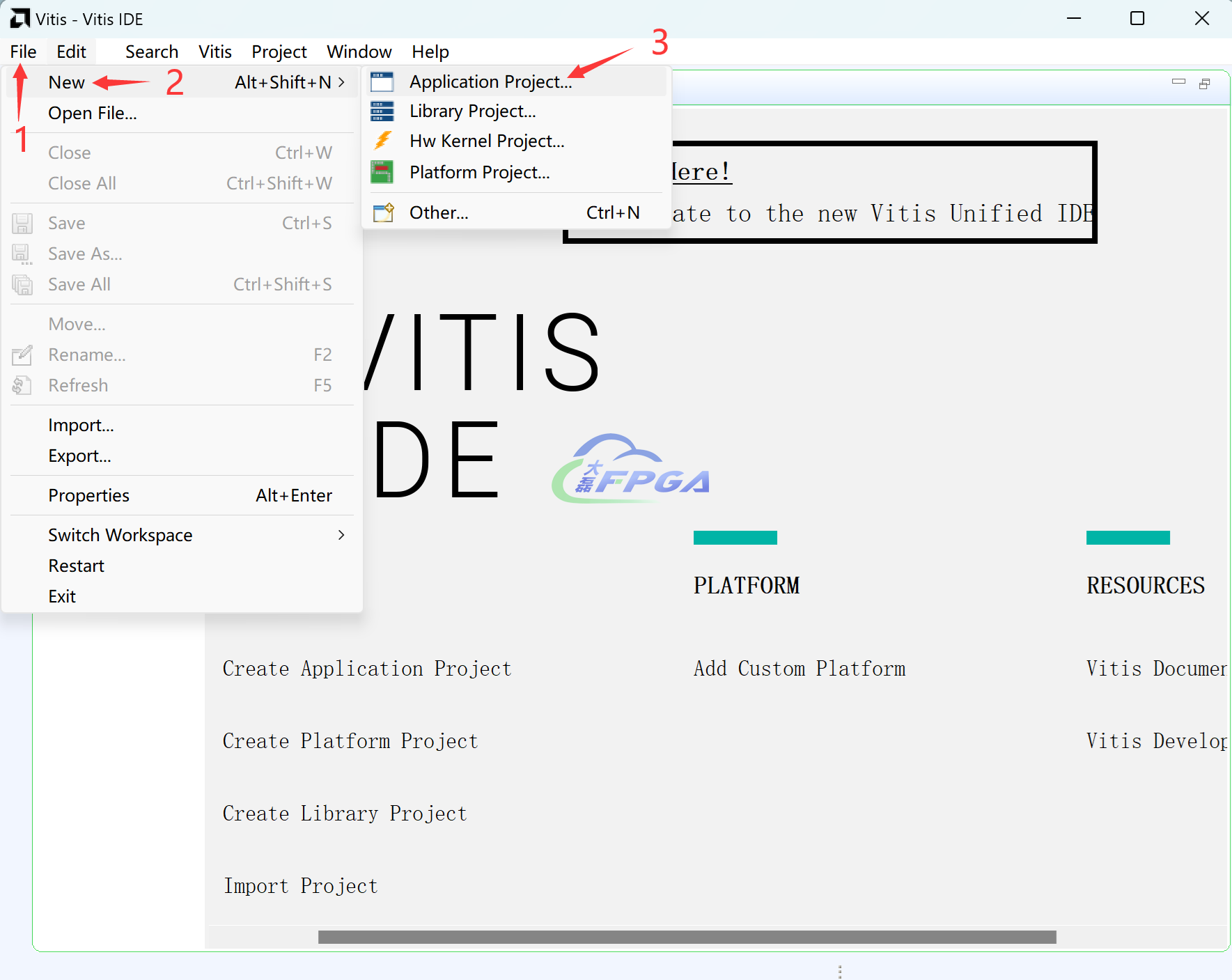This screenshot has width=1232, height=980.
Task: Click the PLATFORM section heading
Action: [747, 586]
